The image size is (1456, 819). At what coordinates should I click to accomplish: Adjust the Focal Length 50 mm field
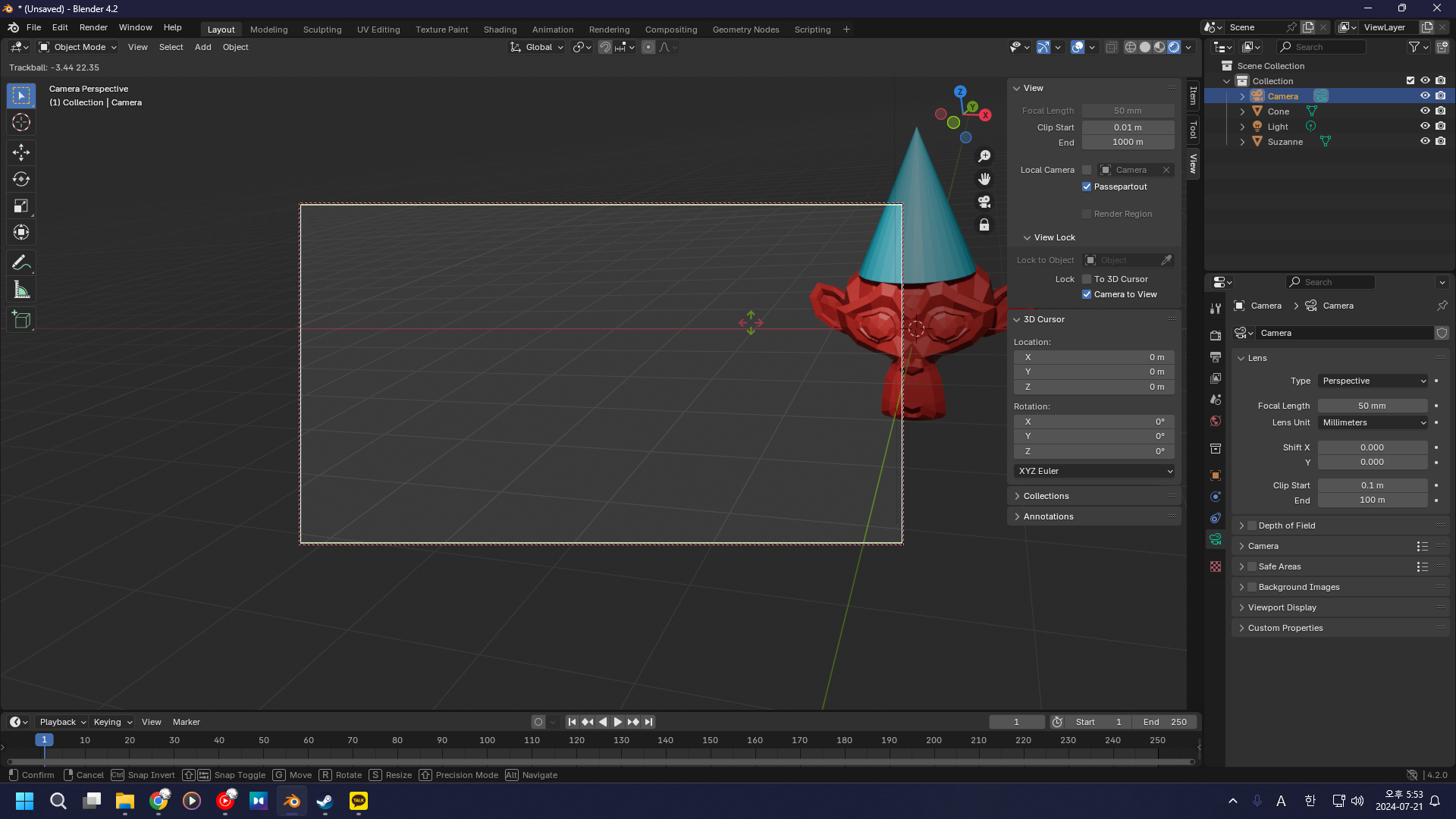pos(1373,406)
